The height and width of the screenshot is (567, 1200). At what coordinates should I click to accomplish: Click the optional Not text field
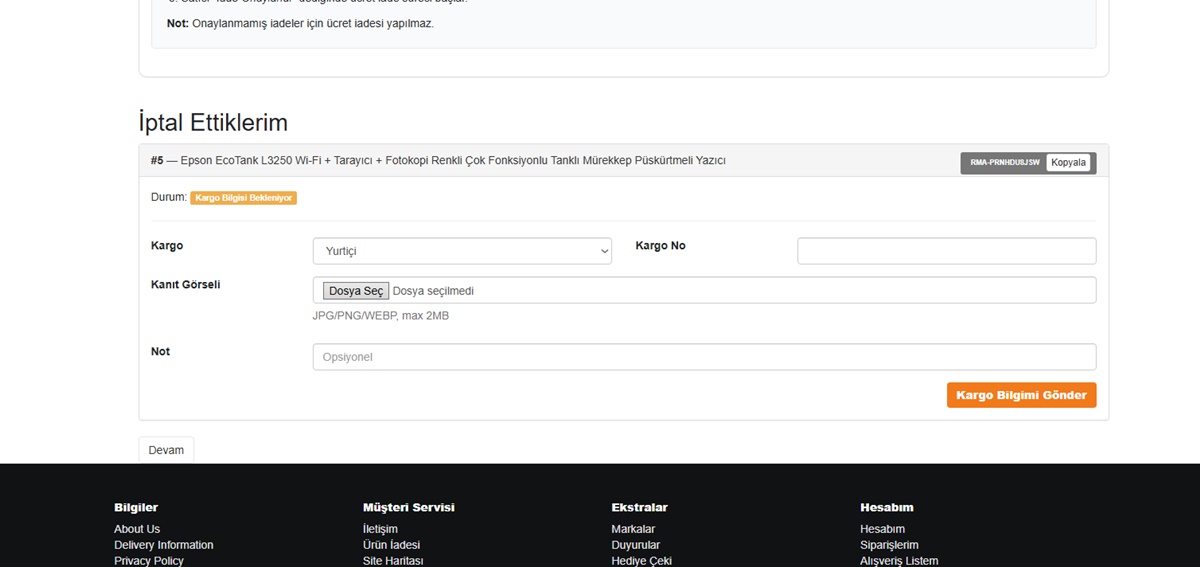[x=704, y=357]
